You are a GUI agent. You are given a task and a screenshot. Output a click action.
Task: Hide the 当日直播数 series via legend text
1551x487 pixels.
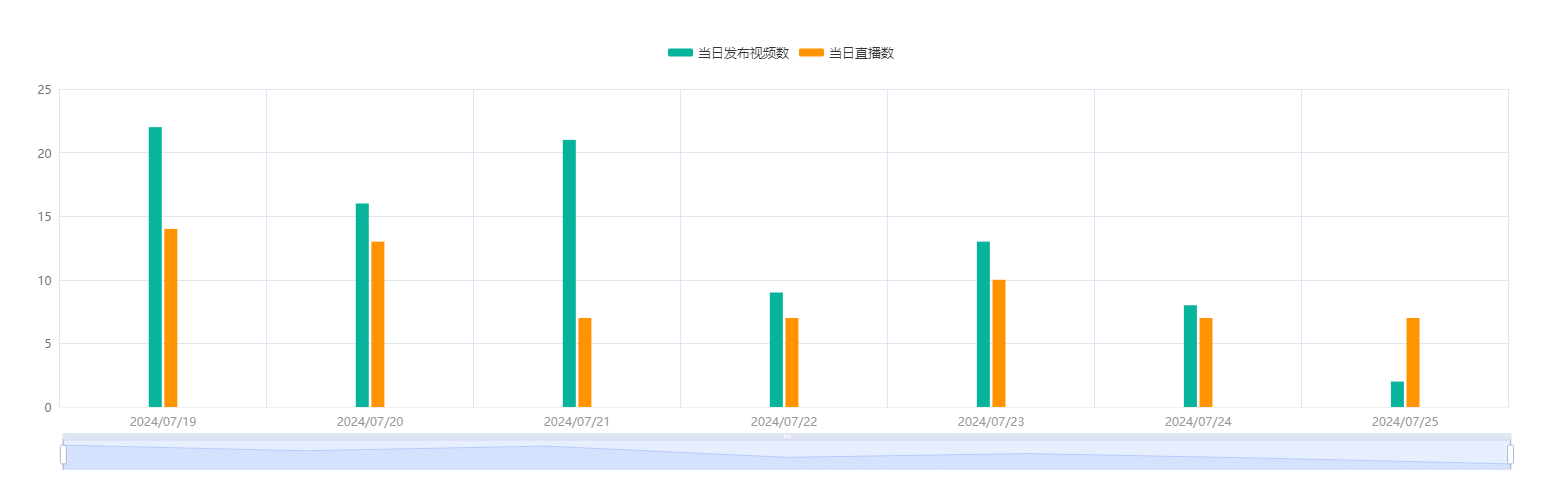pyautogui.click(x=861, y=53)
